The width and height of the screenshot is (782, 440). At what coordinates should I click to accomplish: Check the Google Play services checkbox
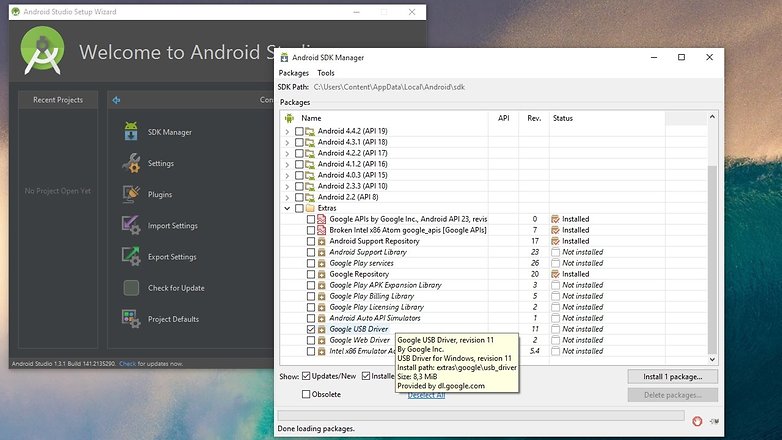[311, 263]
